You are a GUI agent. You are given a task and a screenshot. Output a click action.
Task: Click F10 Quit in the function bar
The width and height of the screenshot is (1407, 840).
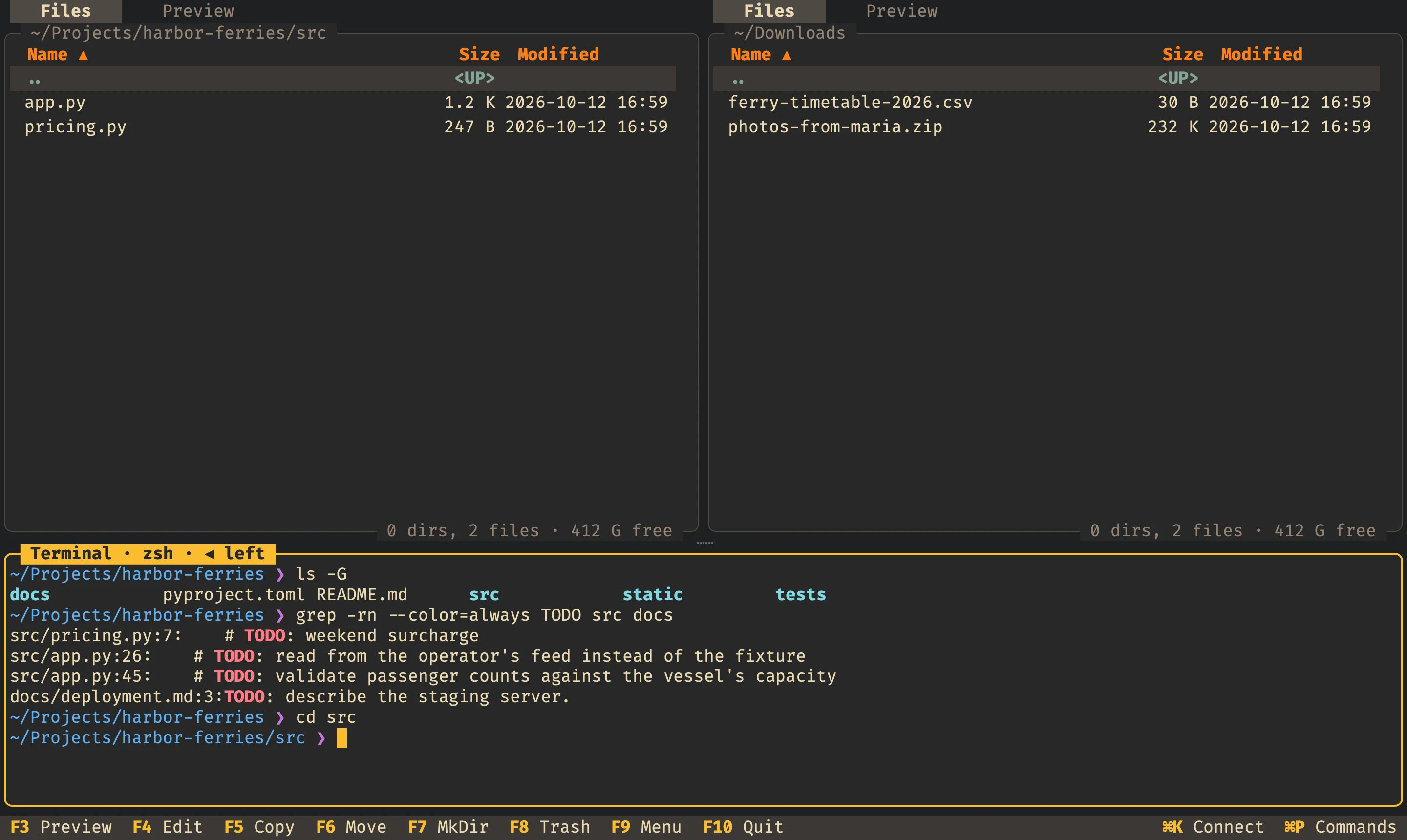(743, 827)
